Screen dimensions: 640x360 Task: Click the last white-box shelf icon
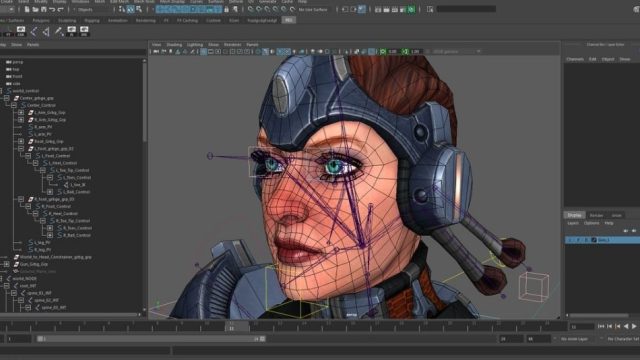[84, 31]
